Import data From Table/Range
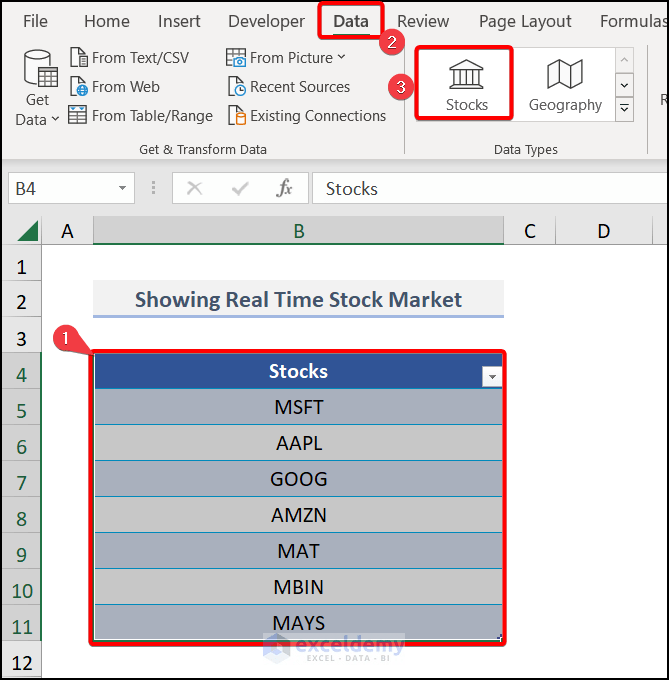This screenshot has height=680, width=669. coord(140,116)
